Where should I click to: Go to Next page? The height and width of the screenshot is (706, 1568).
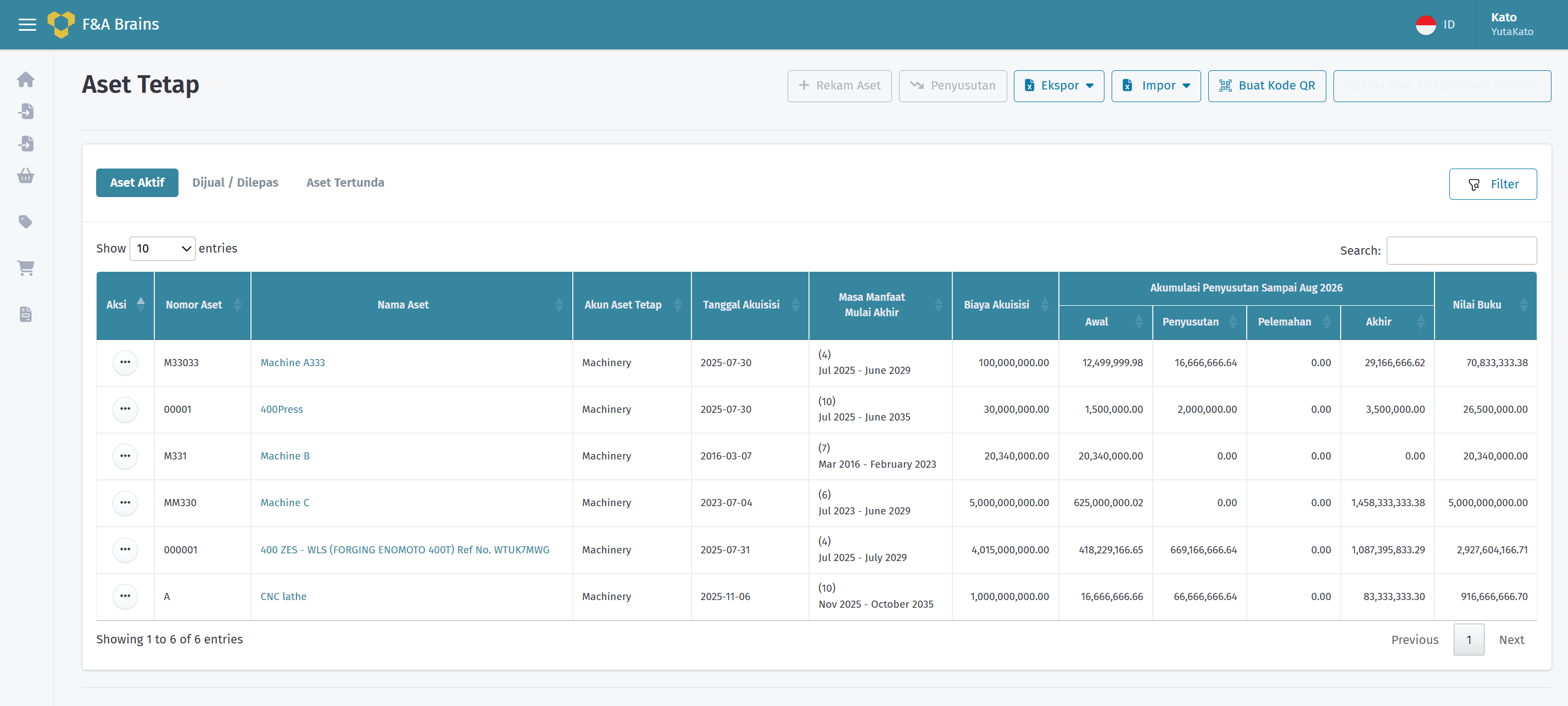(1511, 639)
